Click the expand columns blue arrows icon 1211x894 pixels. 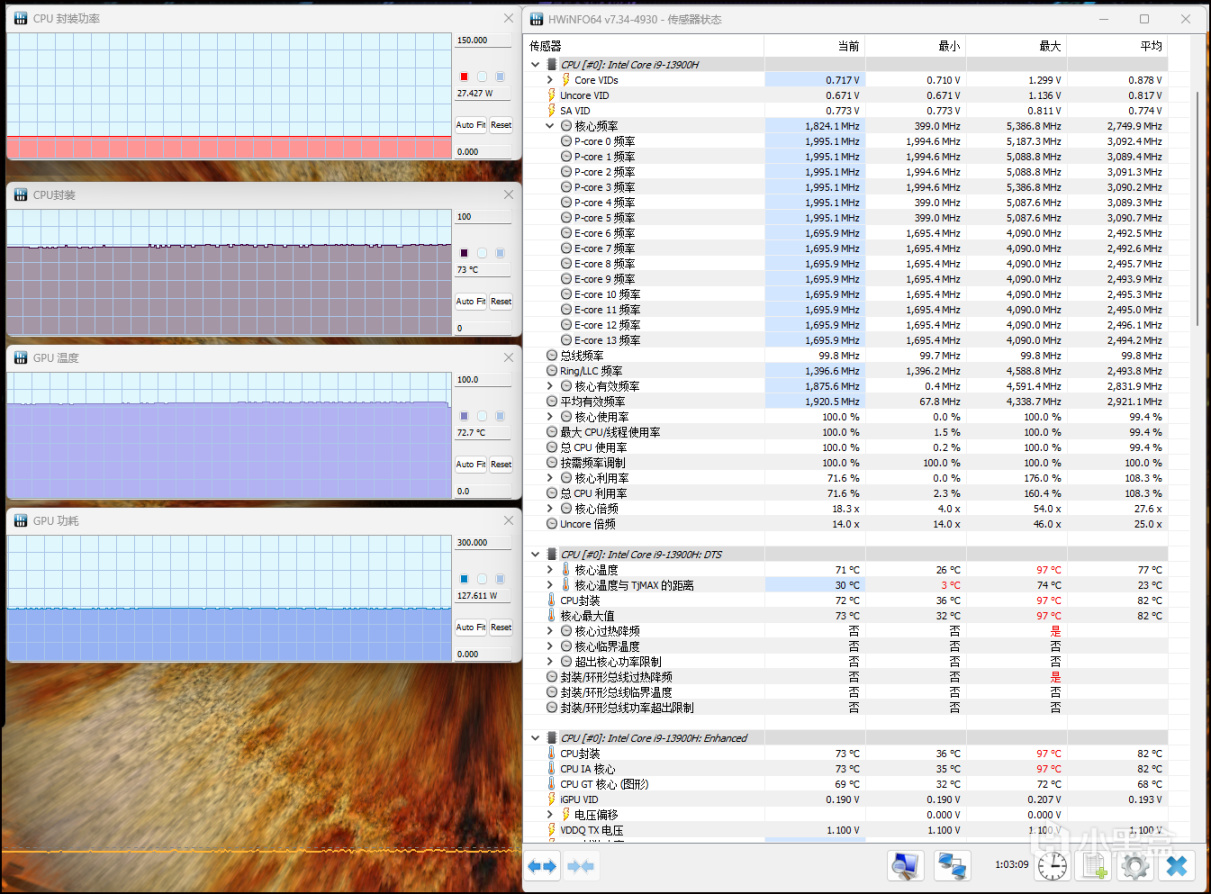[x=542, y=866]
